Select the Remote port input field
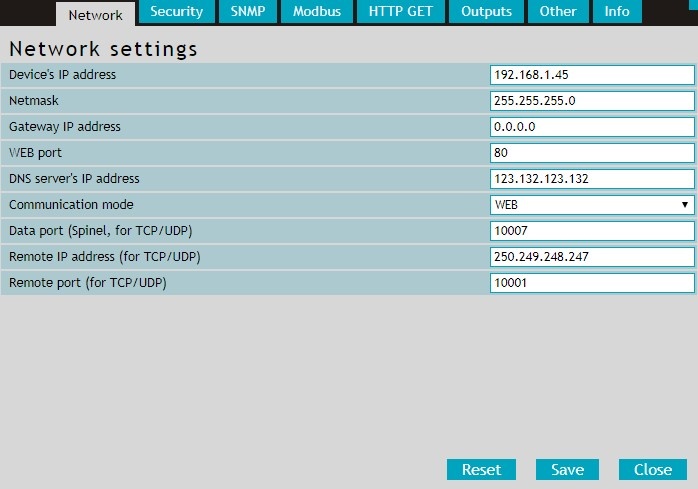Viewport: 698px width, 489px height. [x=592, y=283]
